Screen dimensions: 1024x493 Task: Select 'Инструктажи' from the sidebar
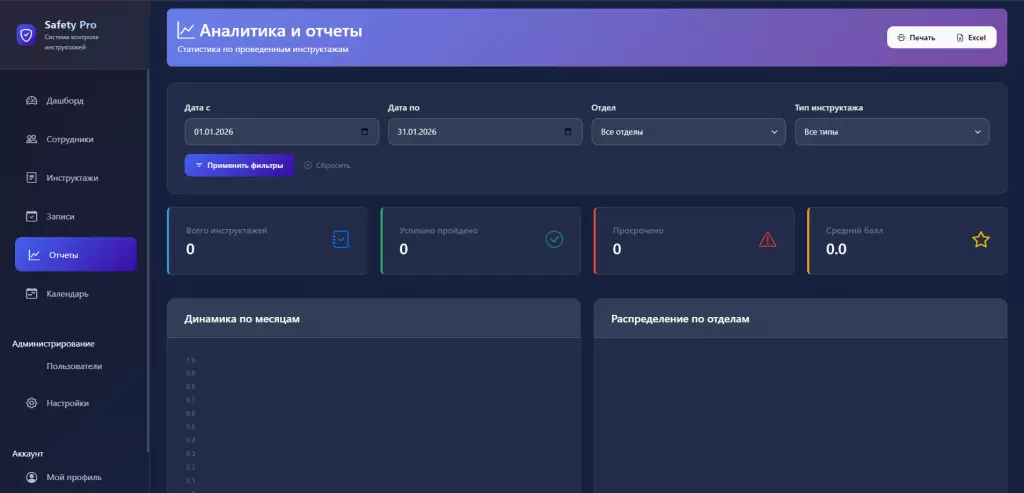coord(72,178)
